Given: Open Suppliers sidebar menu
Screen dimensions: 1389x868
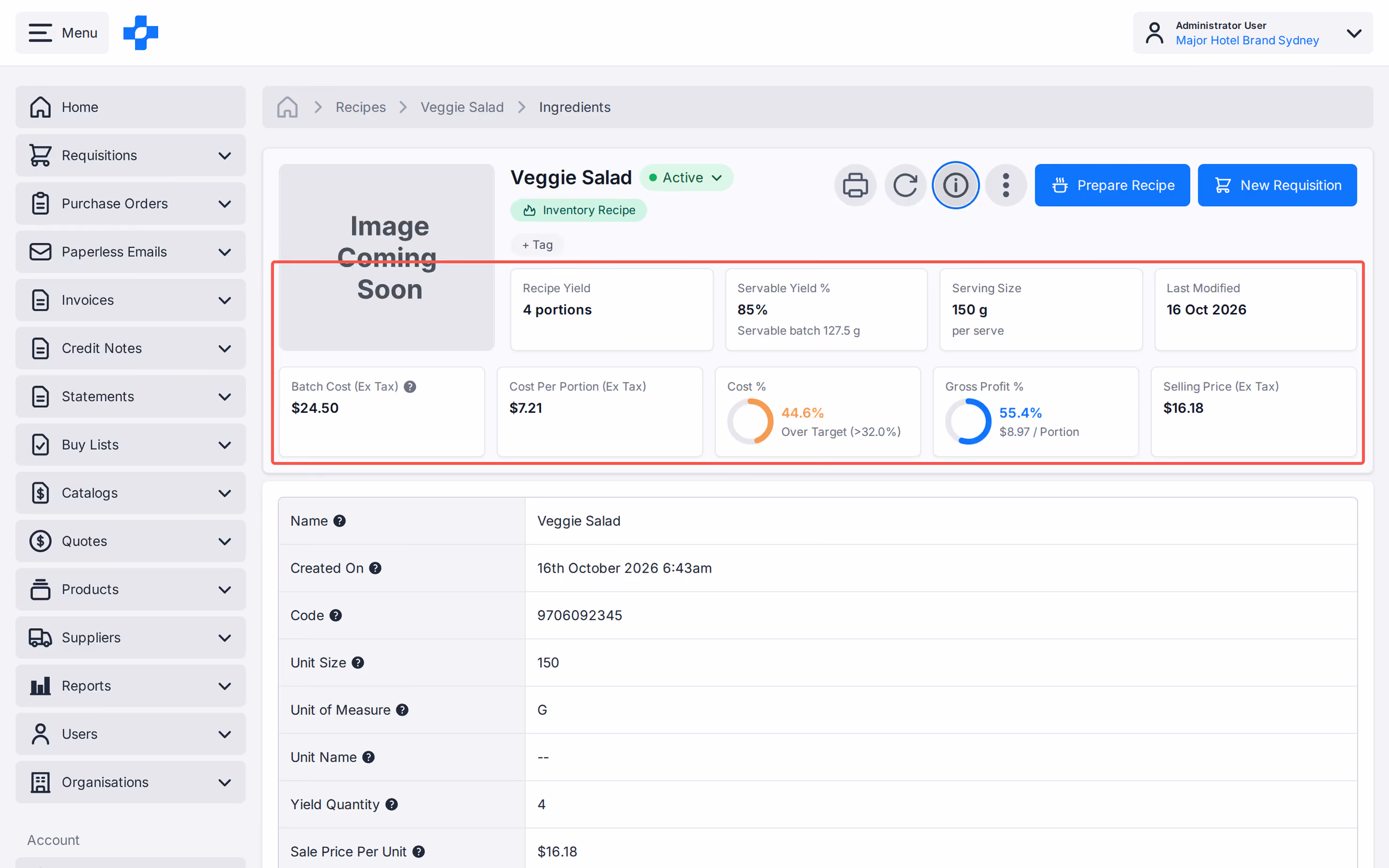Looking at the screenshot, I should click(130, 637).
